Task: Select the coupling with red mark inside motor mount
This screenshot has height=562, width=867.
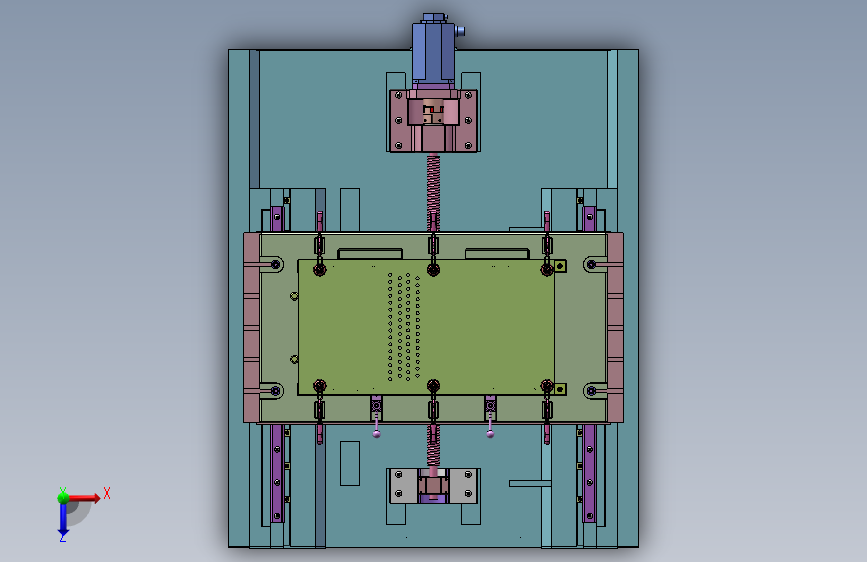Action: [434, 112]
